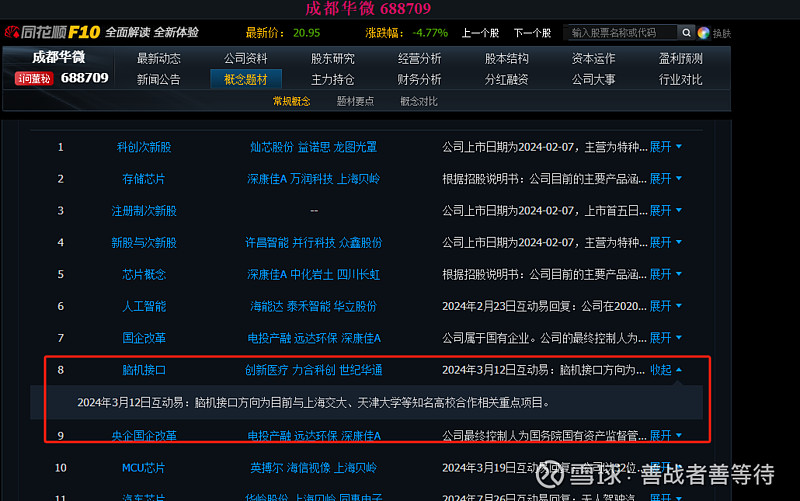The width and height of the screenshot is (800, 501).
Task: Open stock link 中化岩土
Action: coord(312,274)
